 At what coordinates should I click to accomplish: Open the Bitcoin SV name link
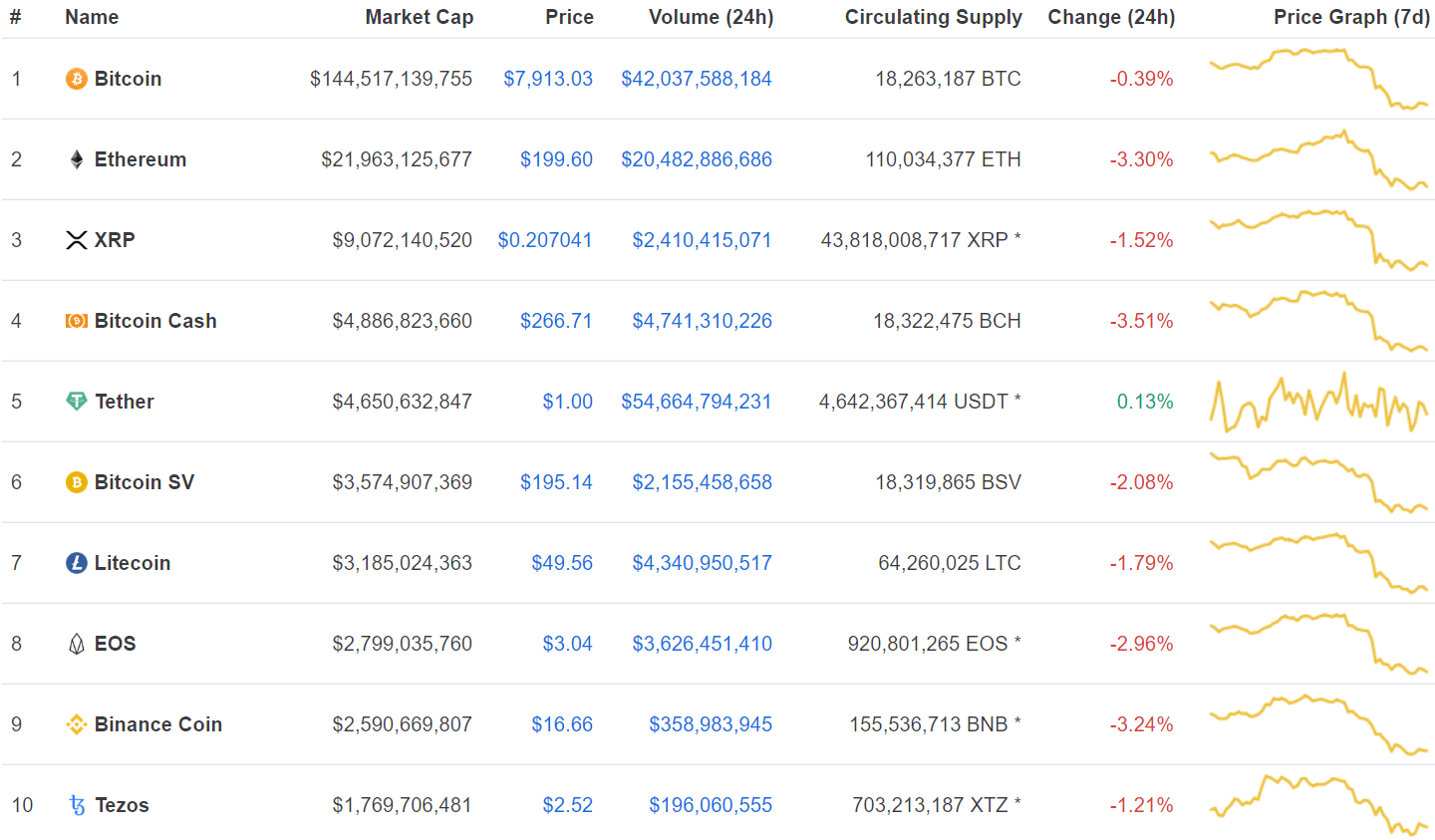click(144, 482)
